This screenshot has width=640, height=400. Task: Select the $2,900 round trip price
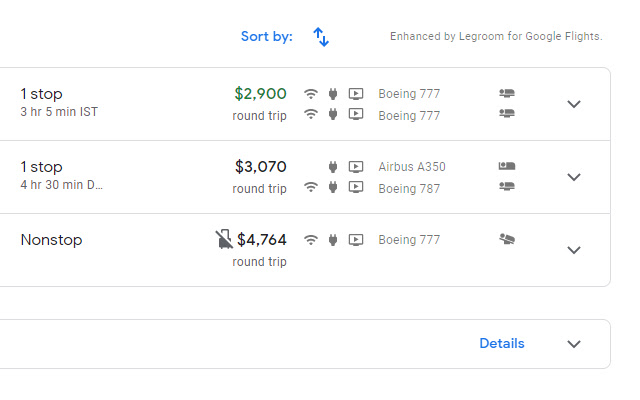[260, 94]
